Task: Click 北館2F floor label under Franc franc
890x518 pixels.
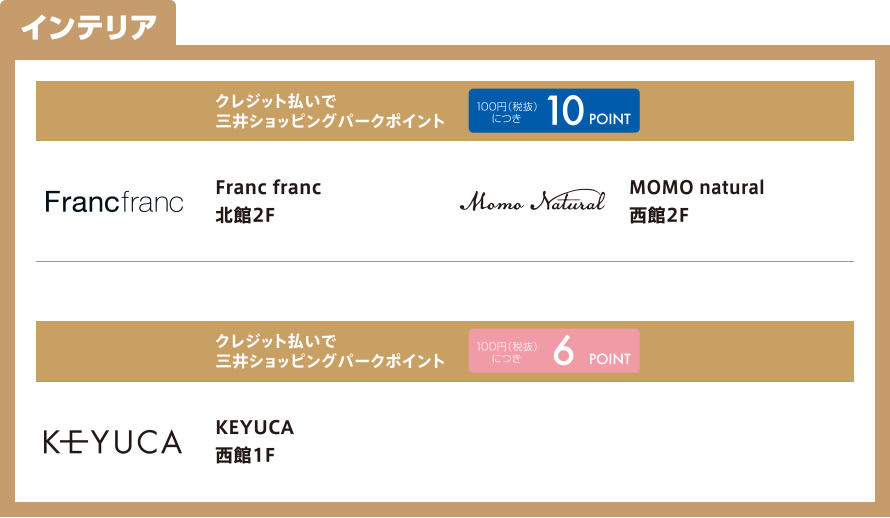Action: coord(245,216)
